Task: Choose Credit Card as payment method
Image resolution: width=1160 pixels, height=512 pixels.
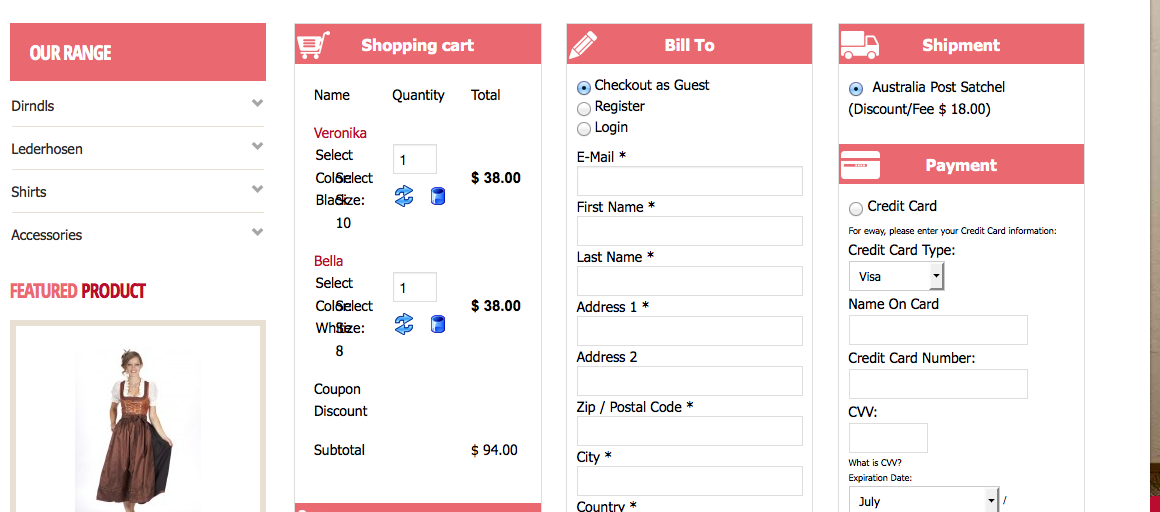Action: 855,208
